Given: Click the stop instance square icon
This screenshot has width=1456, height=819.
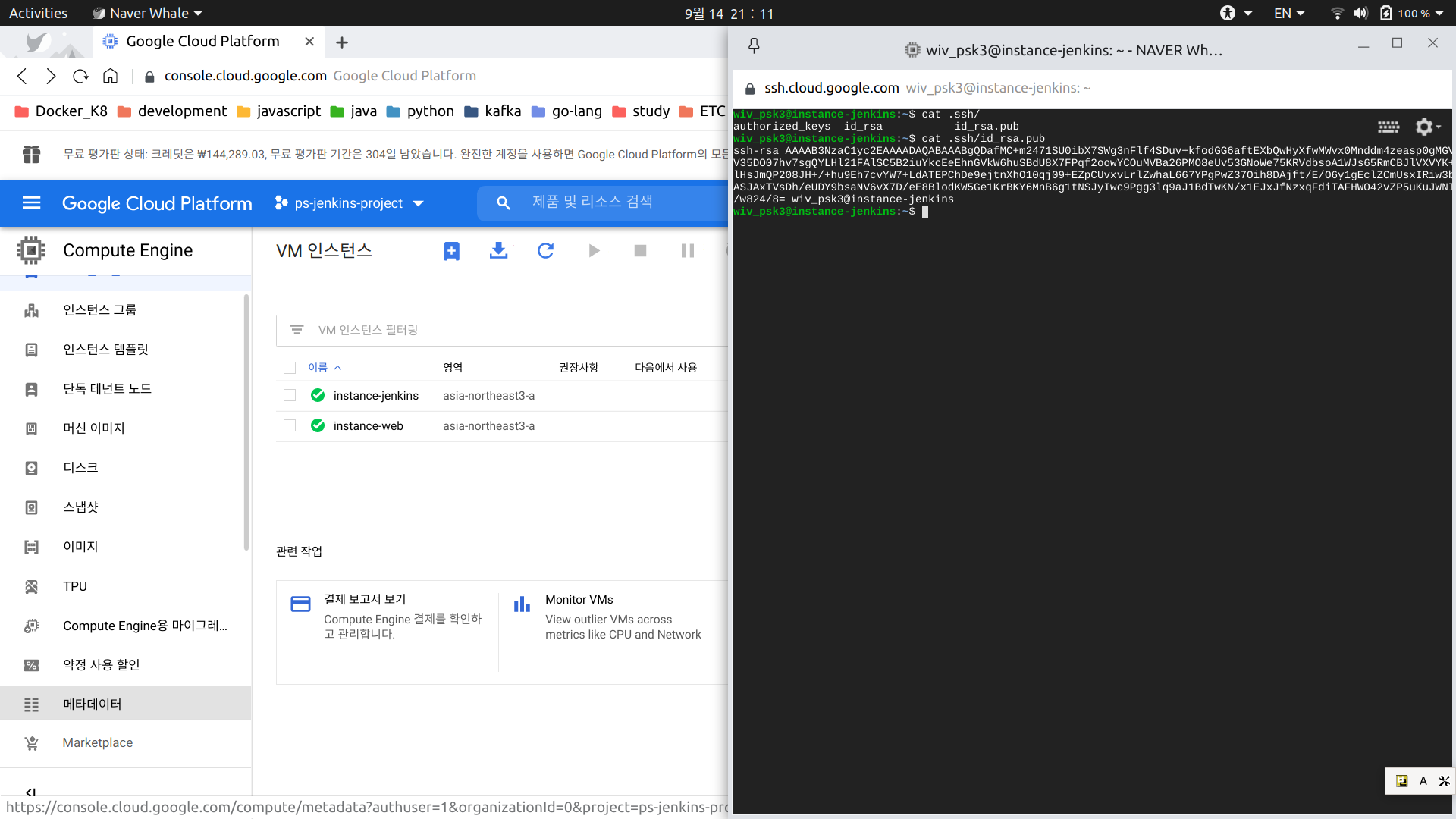Looking at the screenshot, I should tap(640, 251).
